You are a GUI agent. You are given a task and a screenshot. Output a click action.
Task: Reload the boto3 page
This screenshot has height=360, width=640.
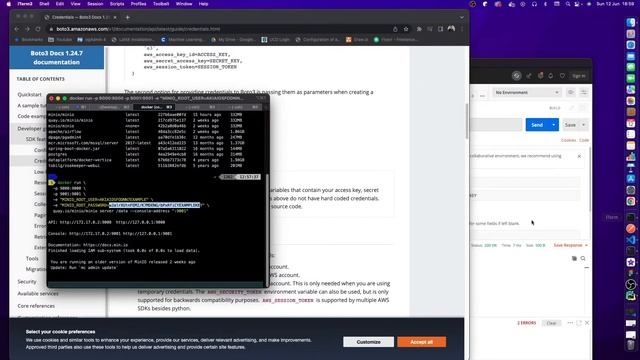click(x=38, y=29)
